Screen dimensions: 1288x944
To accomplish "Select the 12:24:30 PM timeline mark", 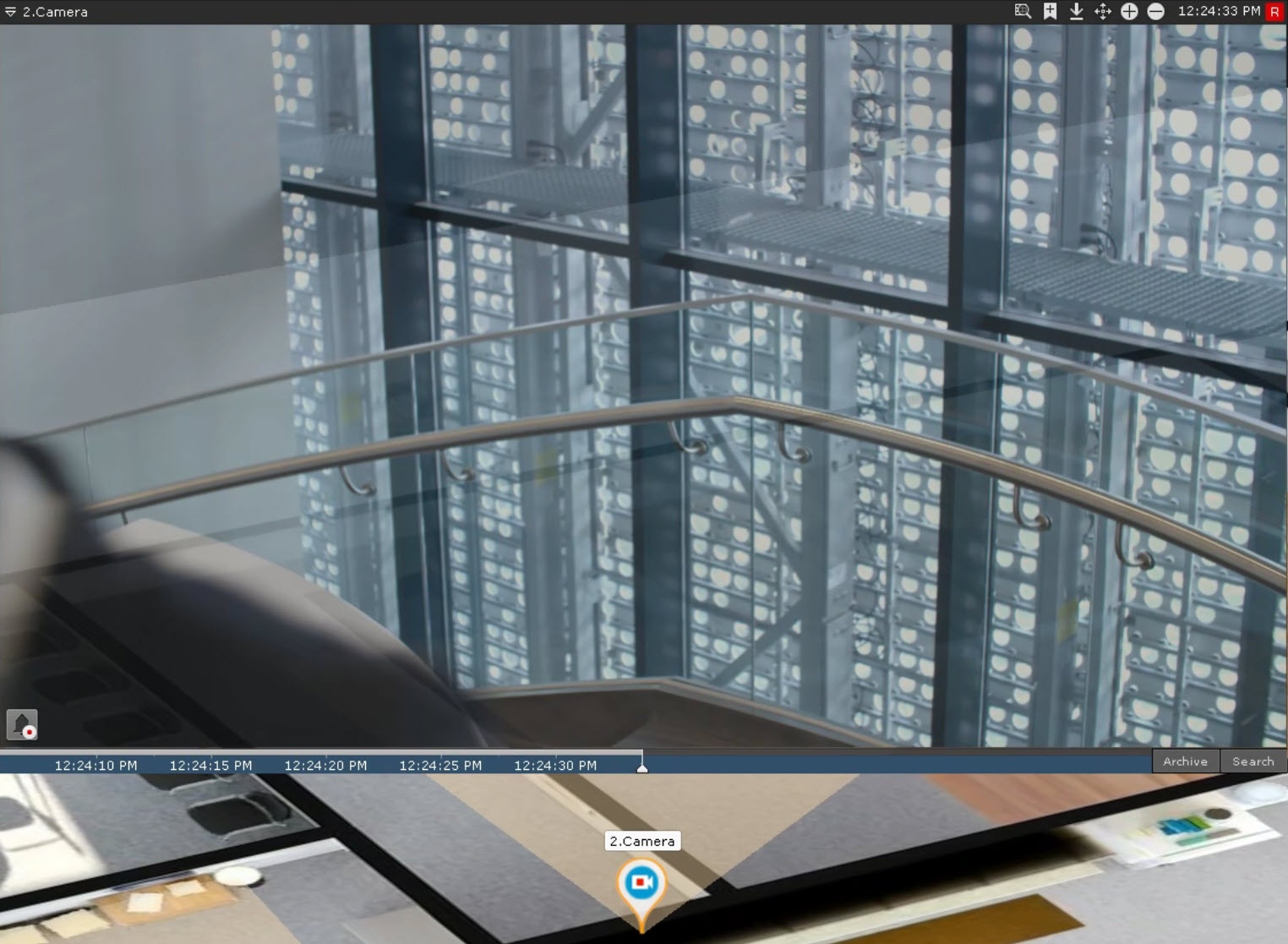I will point(555,766).
